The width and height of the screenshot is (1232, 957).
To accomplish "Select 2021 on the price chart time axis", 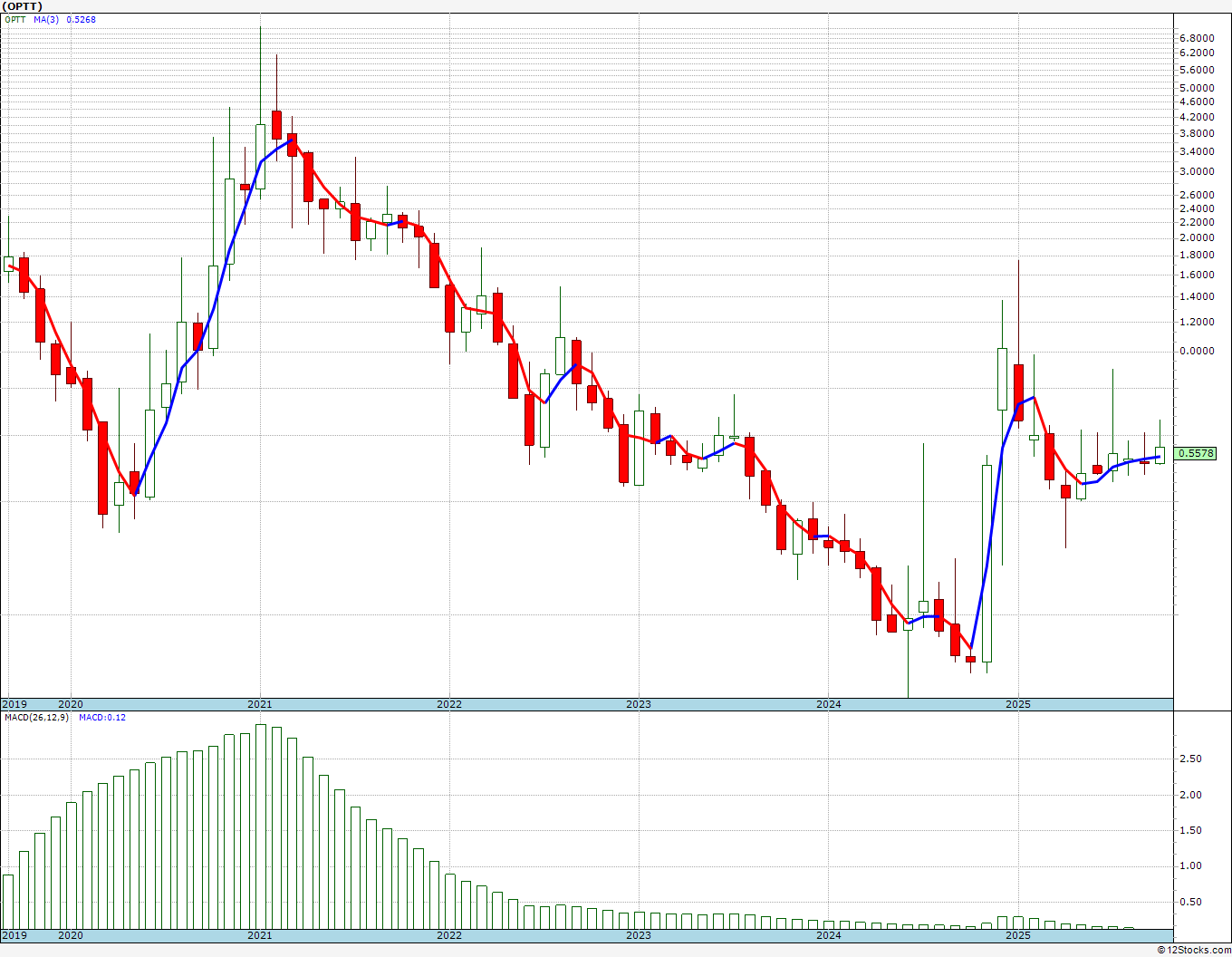I will click(x=259, y=704).
